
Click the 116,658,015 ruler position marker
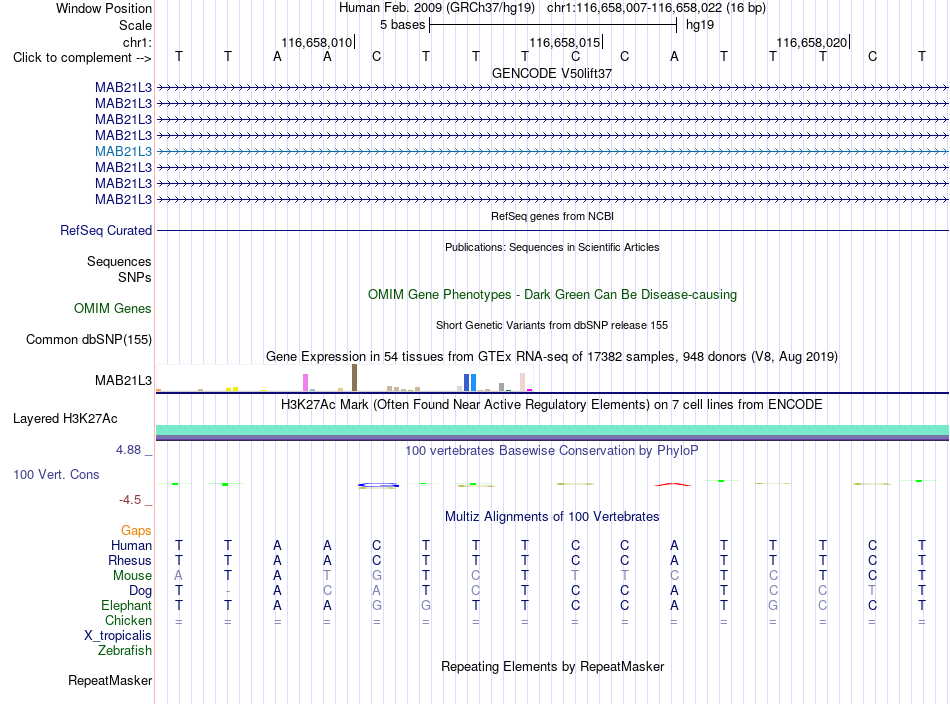pyautogui.click(x=565, y=42)
